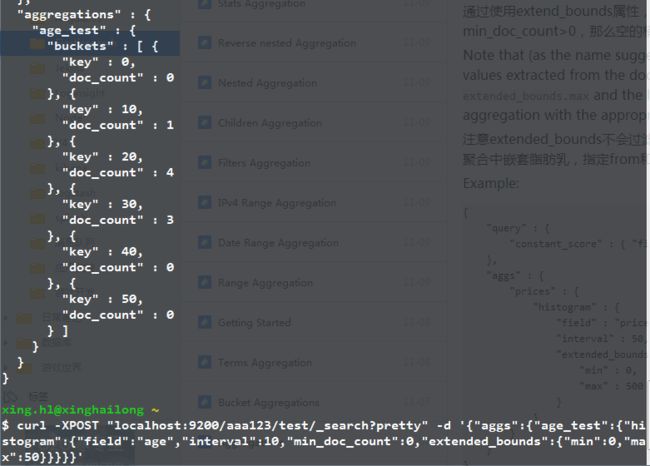The width and height of the screenshot is (650, 466).
Task: Click the "Note that (as the name" paragraph
Action: point(554,85)
